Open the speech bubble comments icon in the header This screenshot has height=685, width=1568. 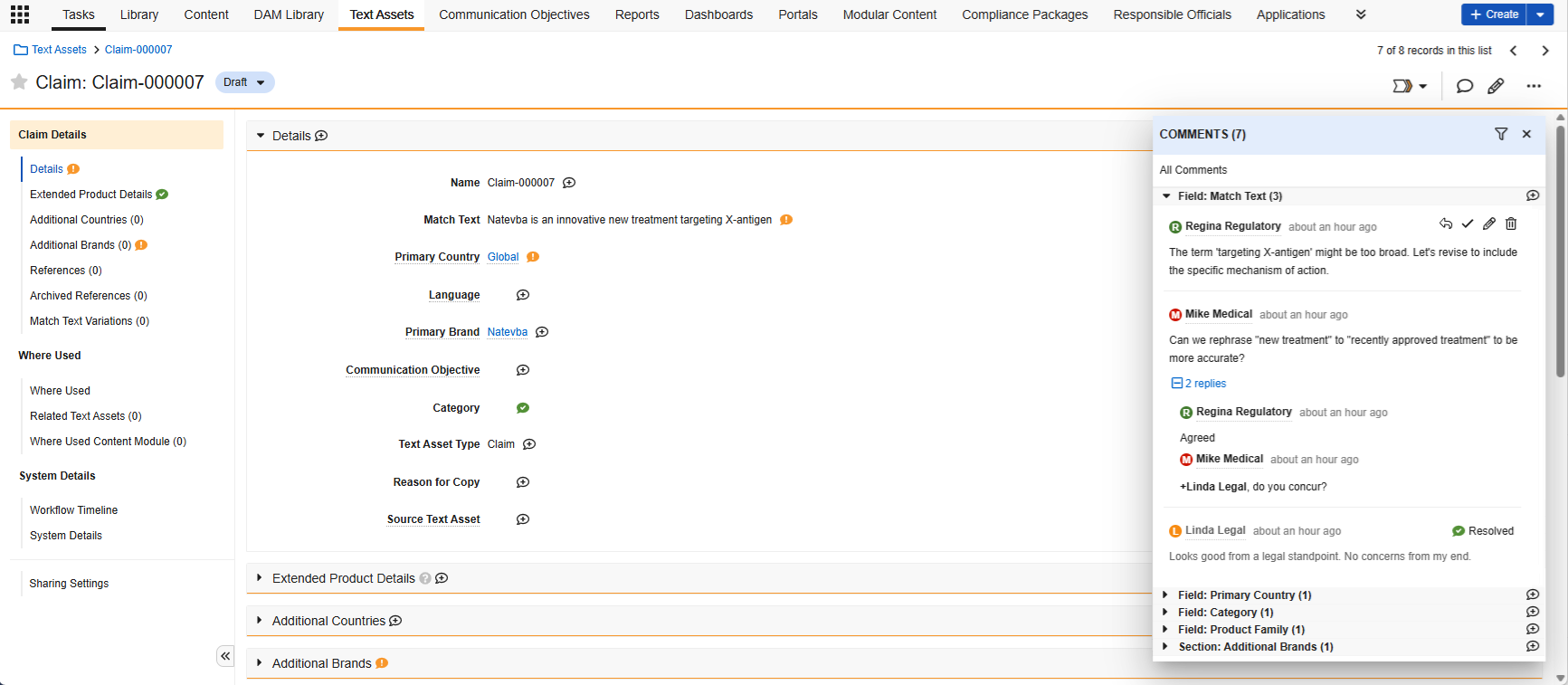click(x=1464, y=86)
